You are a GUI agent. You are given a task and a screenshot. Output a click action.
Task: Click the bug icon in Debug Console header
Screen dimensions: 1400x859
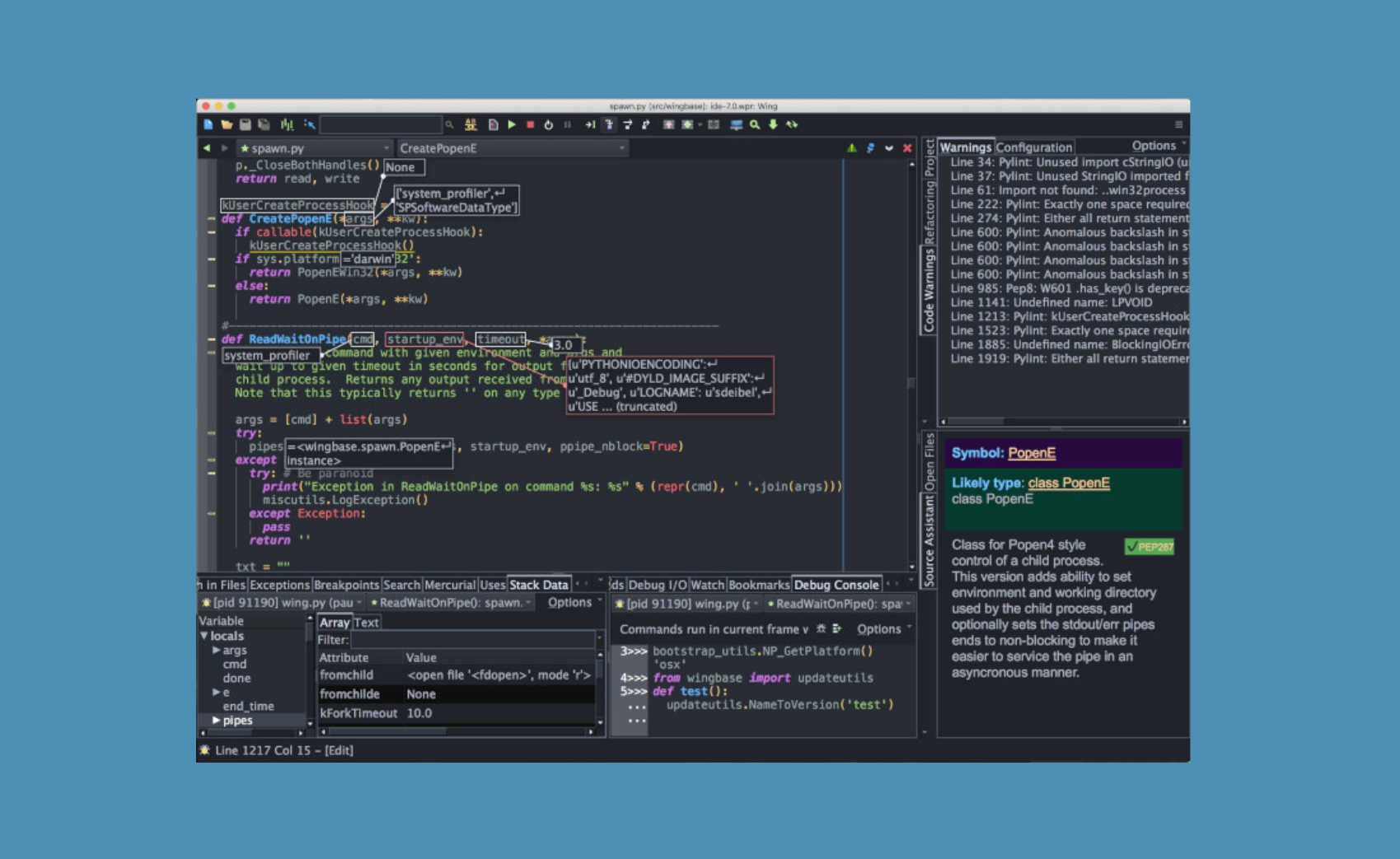[820, 628]
